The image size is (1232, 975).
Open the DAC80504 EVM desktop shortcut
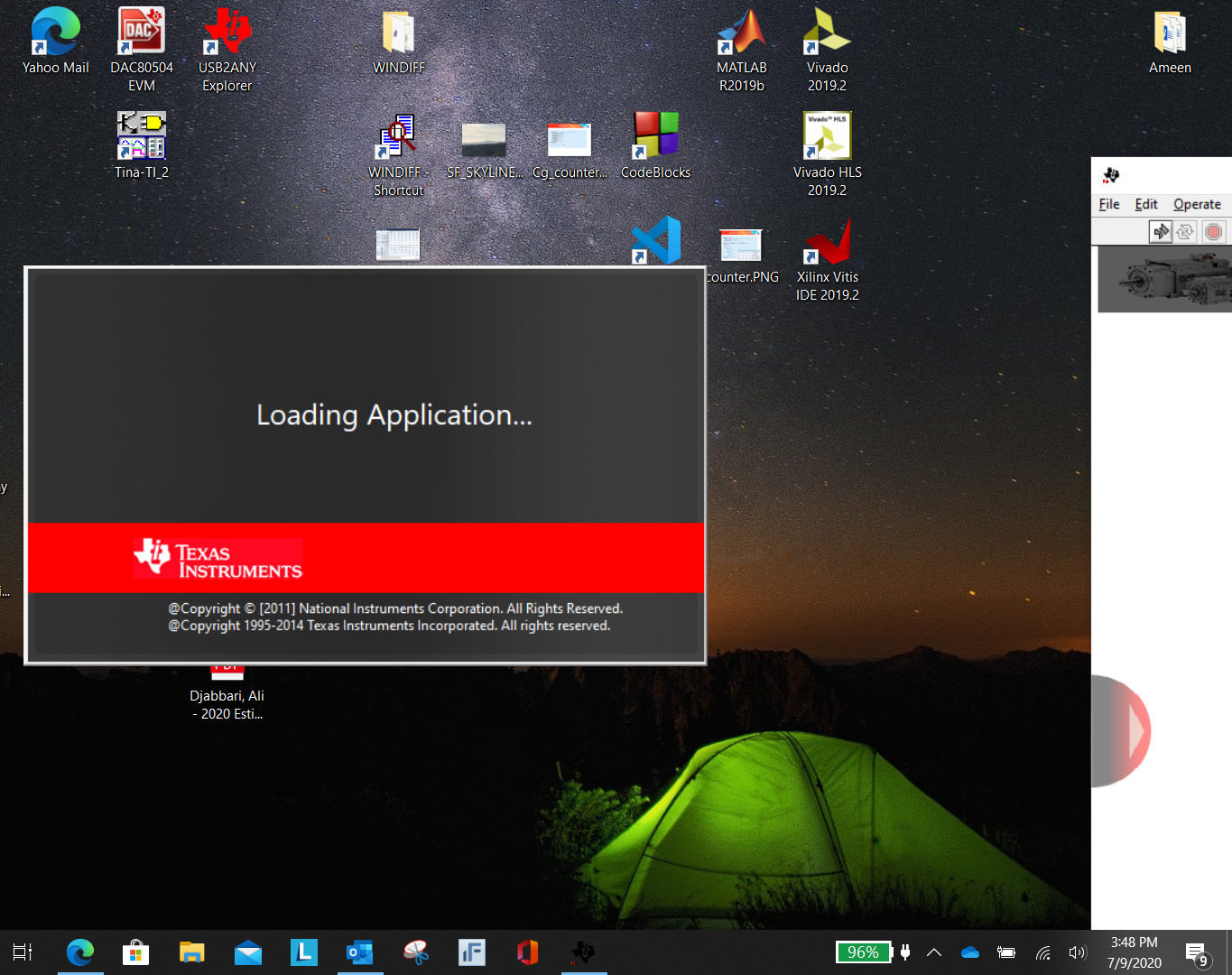(142, 50)
